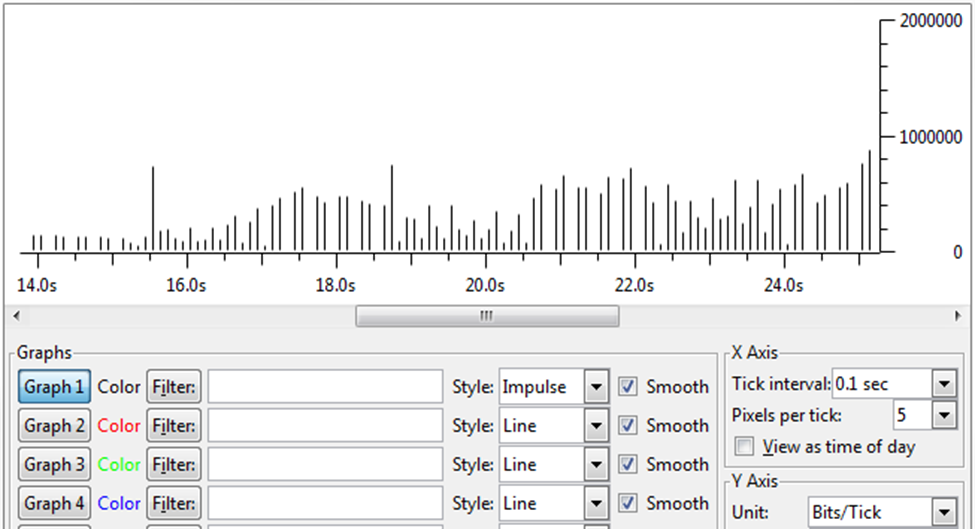Viewport: 975px width, 529px height.
Task: Open the Graph 3 Line style dropdown
Action: [x=553, y=464]
